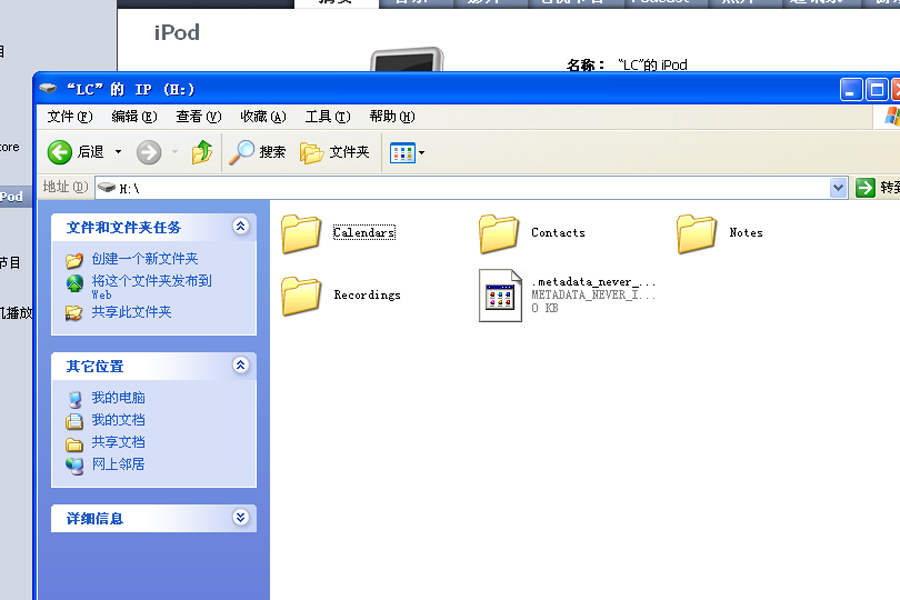Open the 帮助(H) menu

(x=392, y=117)
